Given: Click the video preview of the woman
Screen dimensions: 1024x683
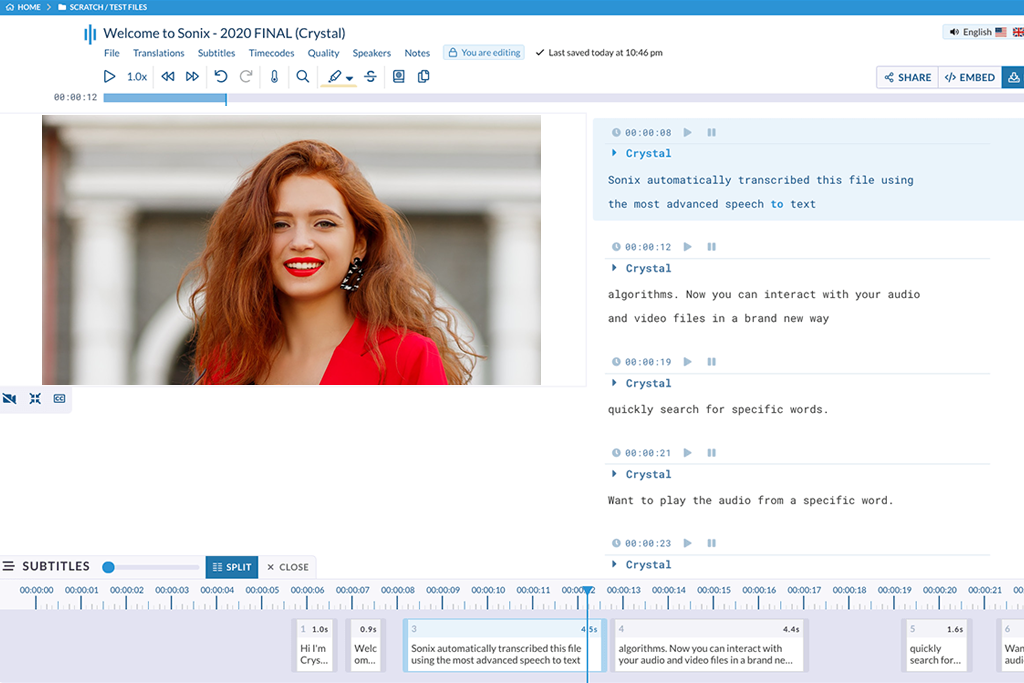Looking at the screenshot, I should (291, 250).
